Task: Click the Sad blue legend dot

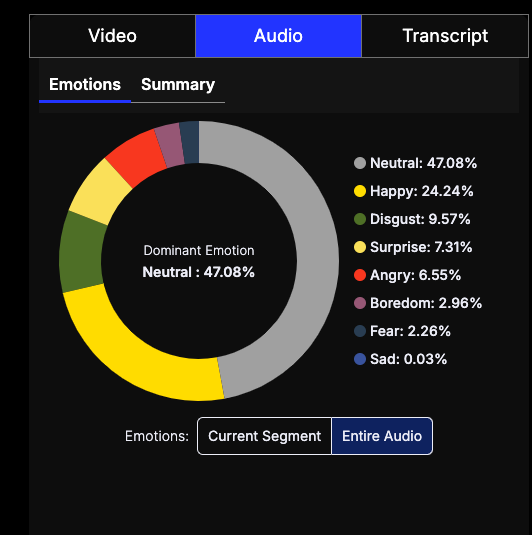Action: [360, 359]
